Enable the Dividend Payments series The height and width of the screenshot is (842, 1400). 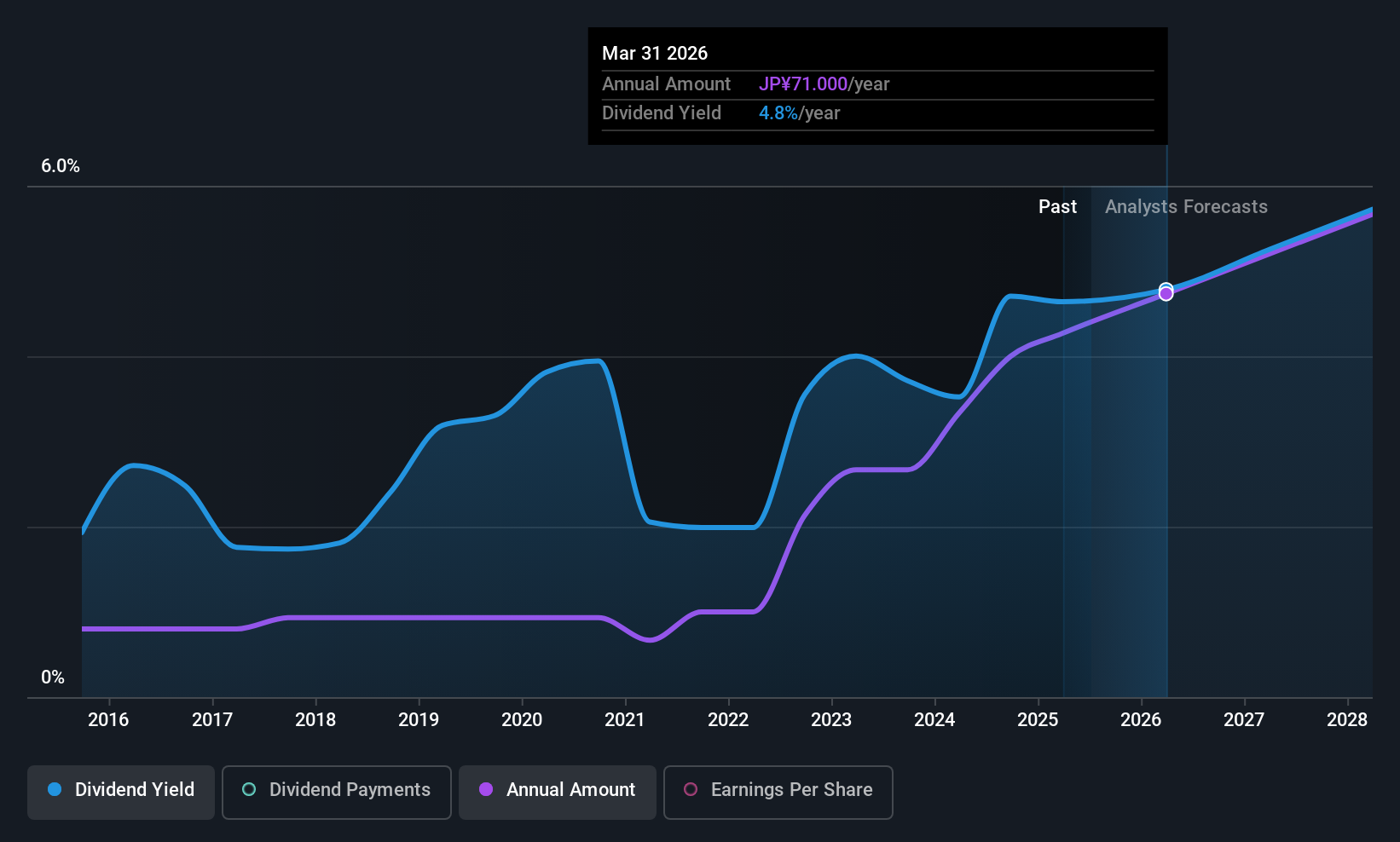click(x=337, y=792)
